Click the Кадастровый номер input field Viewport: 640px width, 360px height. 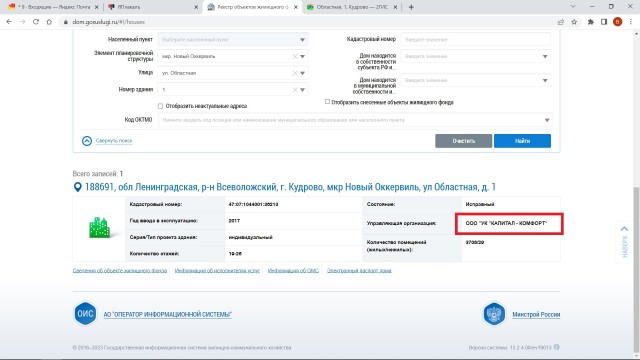[475, 40]
